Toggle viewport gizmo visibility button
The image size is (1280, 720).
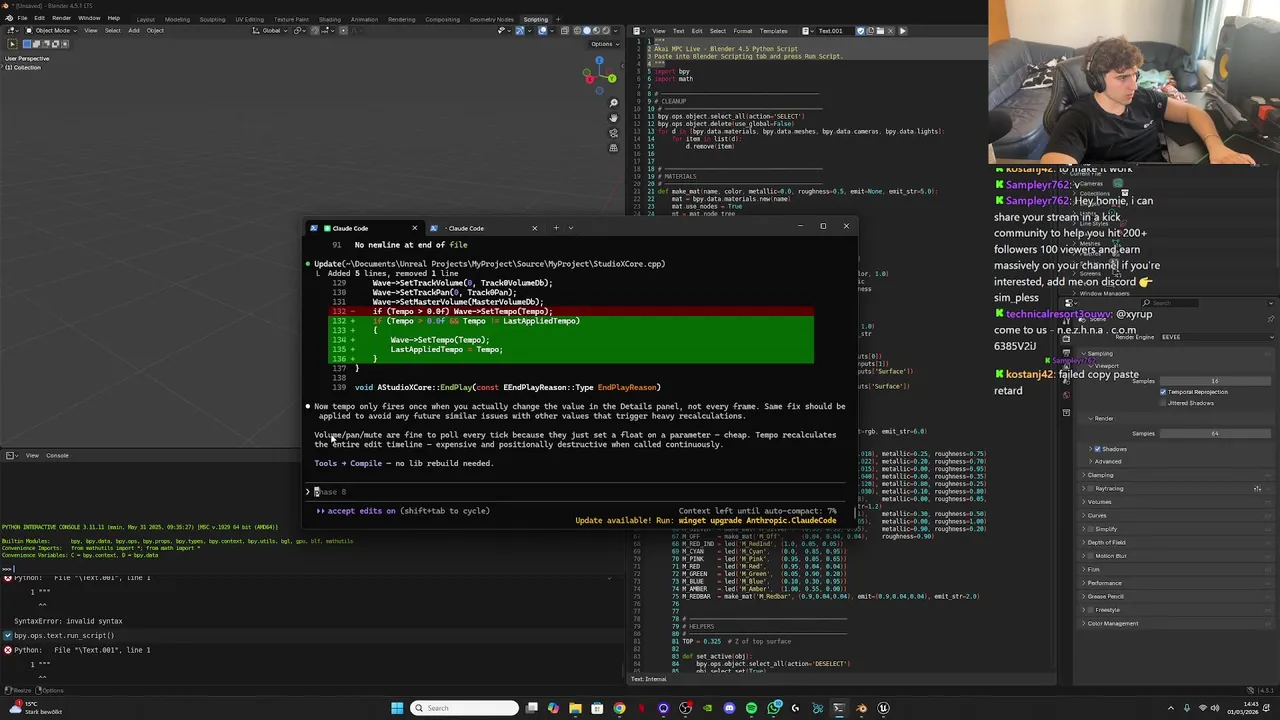[520, 30]
